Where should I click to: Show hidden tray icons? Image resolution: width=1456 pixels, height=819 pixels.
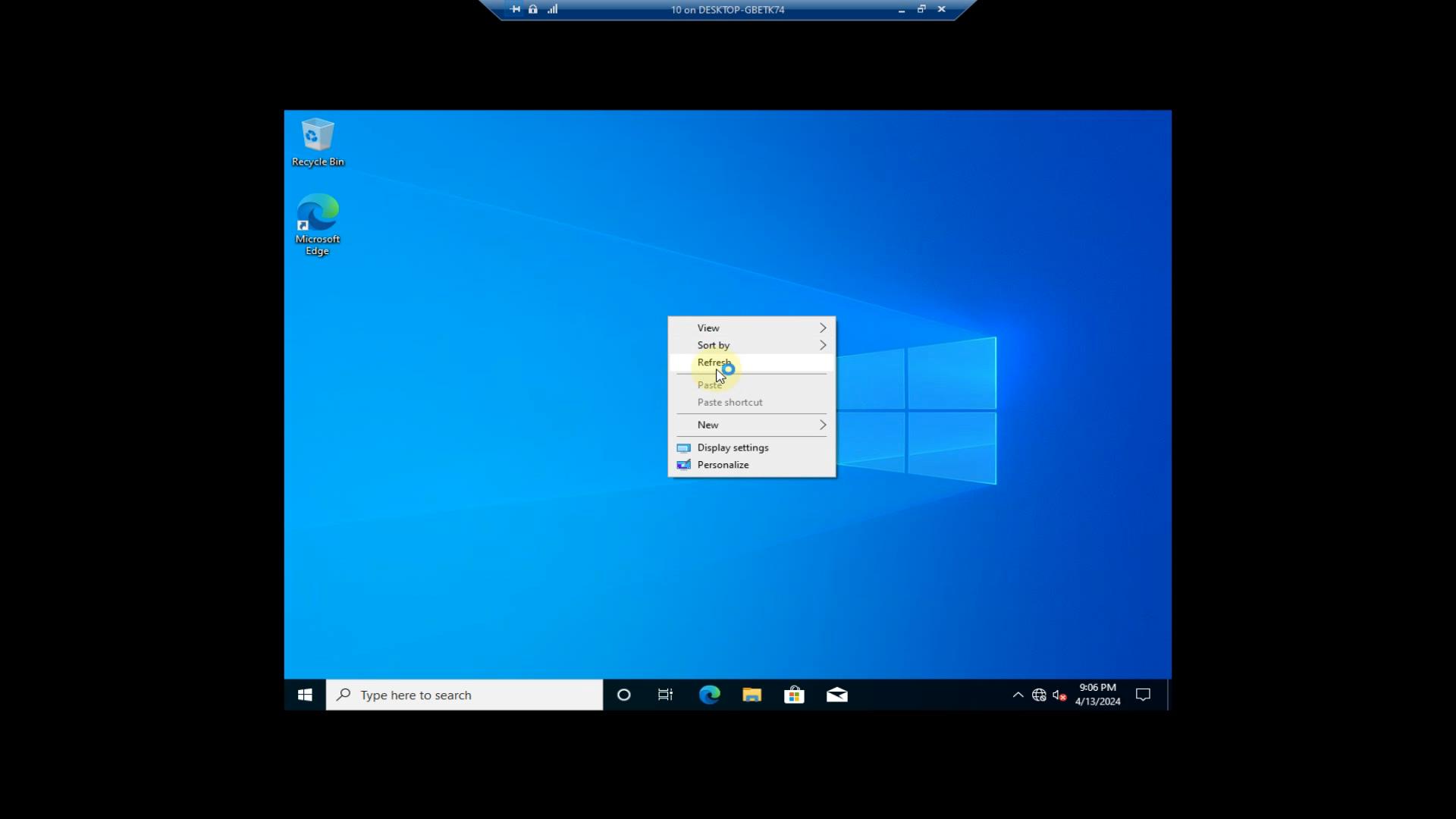point(1018,695)
